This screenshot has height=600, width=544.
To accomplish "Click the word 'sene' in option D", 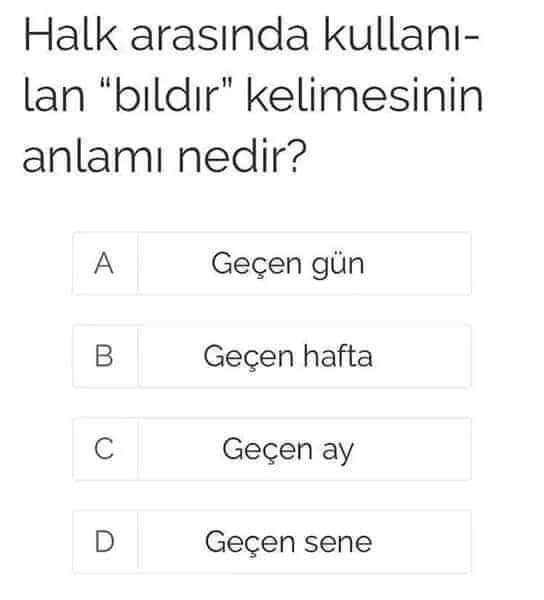I will point(338,543).
